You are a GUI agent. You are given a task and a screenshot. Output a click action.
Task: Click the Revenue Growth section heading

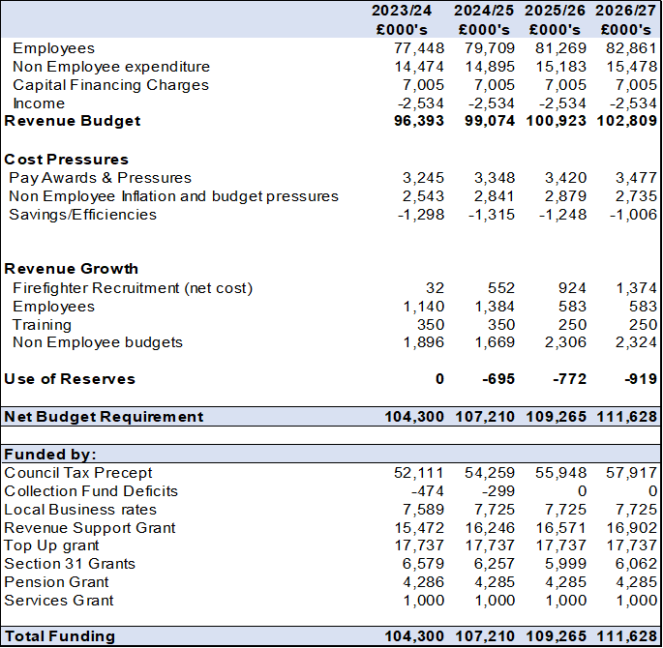tap(71, 268)
